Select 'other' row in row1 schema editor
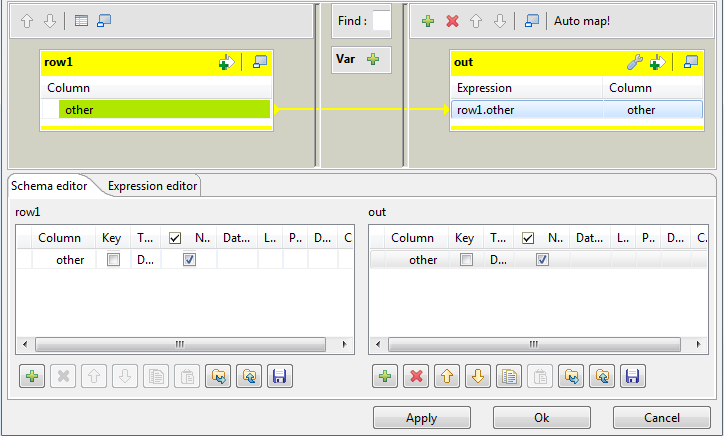This screenshot has height=436, width=724. 185,260
